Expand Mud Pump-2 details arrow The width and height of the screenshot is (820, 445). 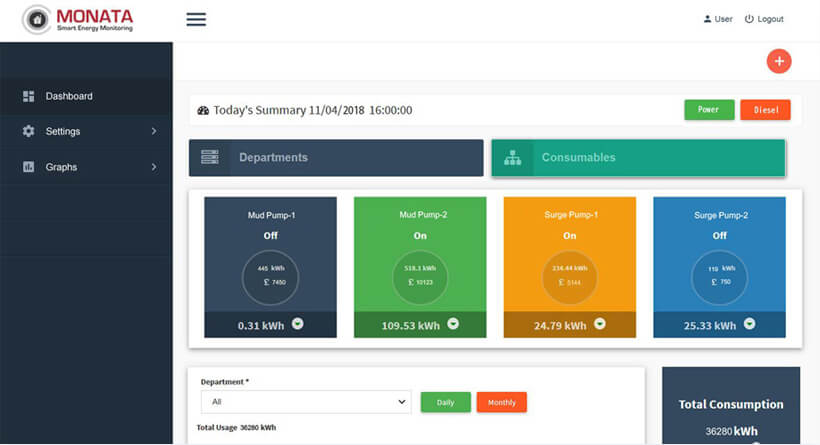pyautogui.click(x=453, y=324)
